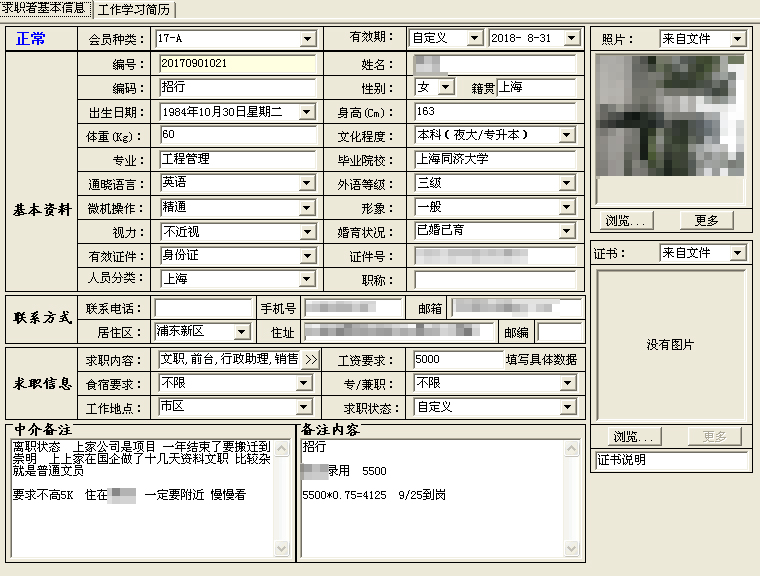Click 浏览 button under the photo
Image resolution: width=760 pixels, height=576 pixels.
(626, 221)
